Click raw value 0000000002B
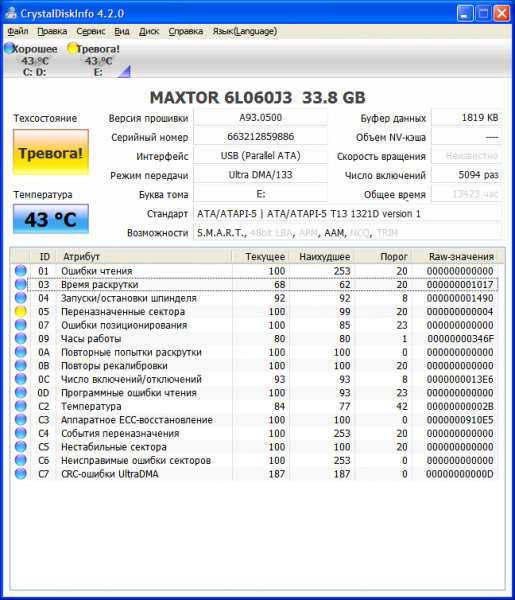 pyautogui.click(x=460, y=406)
